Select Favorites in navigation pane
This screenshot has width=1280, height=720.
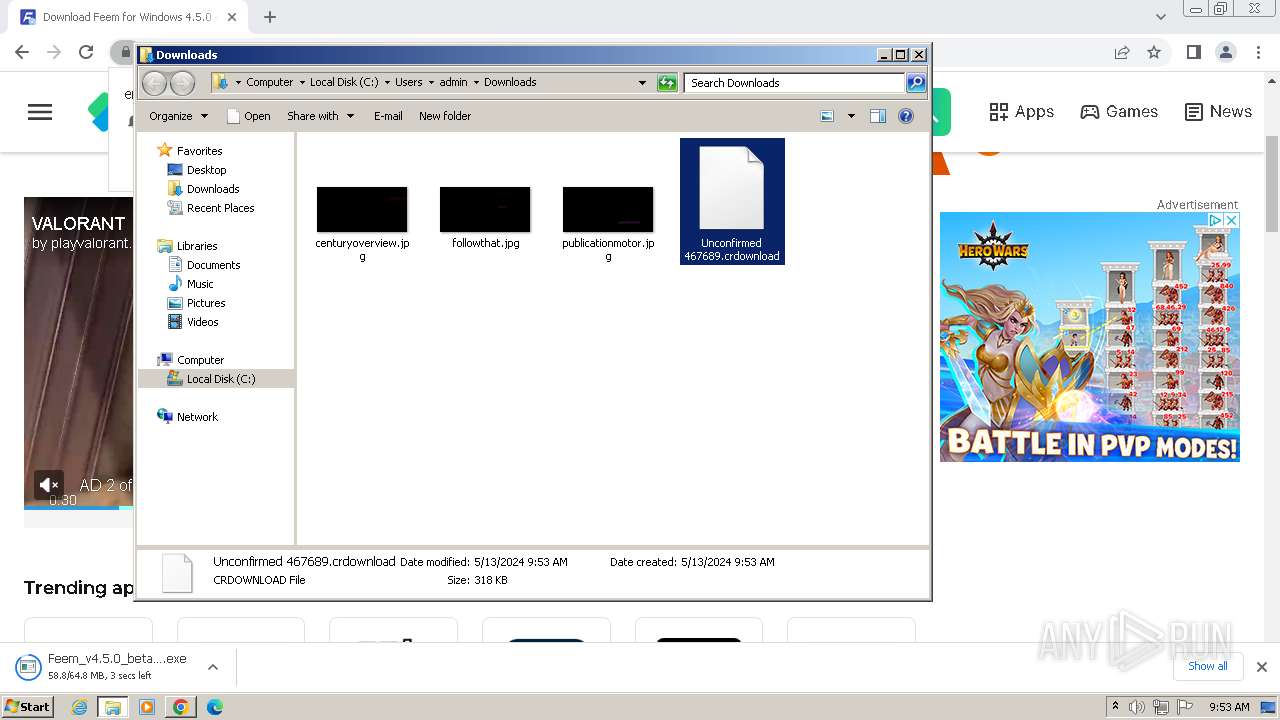click(x=199, y=151)
